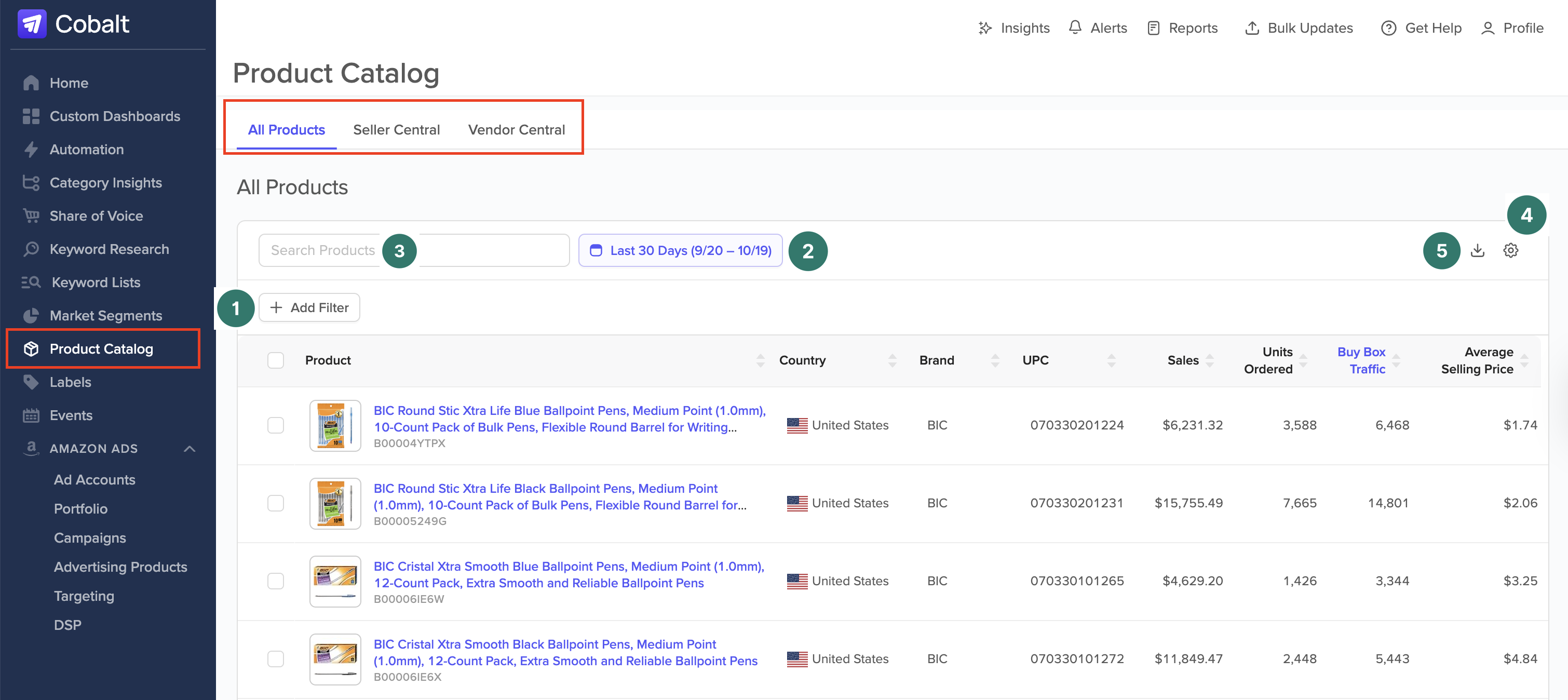
Task: Sort by the Brand column arrows
Action: click(995, 360)
